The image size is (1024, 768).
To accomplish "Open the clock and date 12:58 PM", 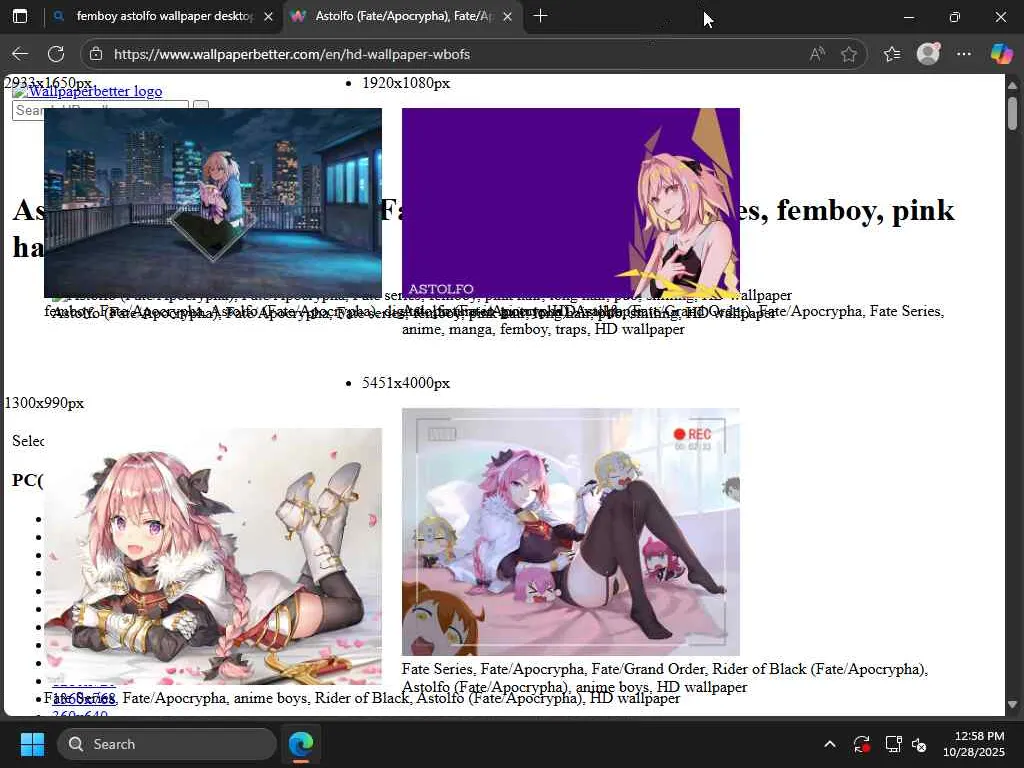I will (x=974, y=744).
